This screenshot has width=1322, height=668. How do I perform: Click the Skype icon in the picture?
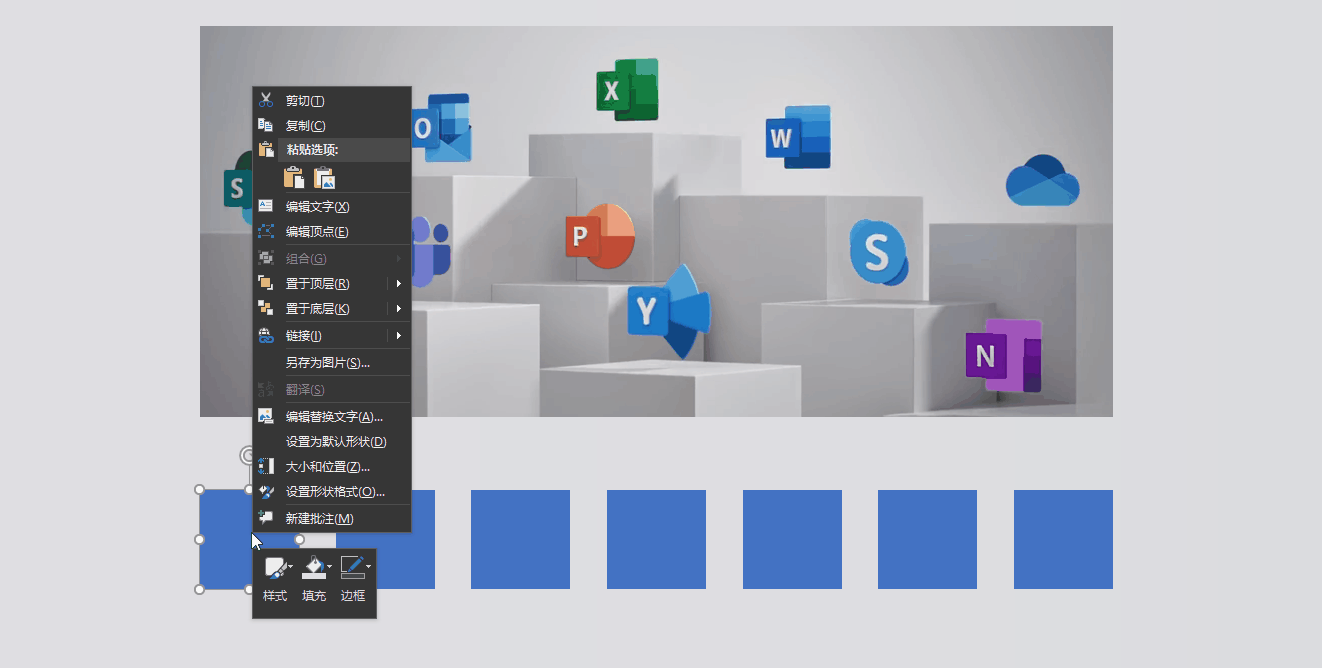tap(878, 252)
